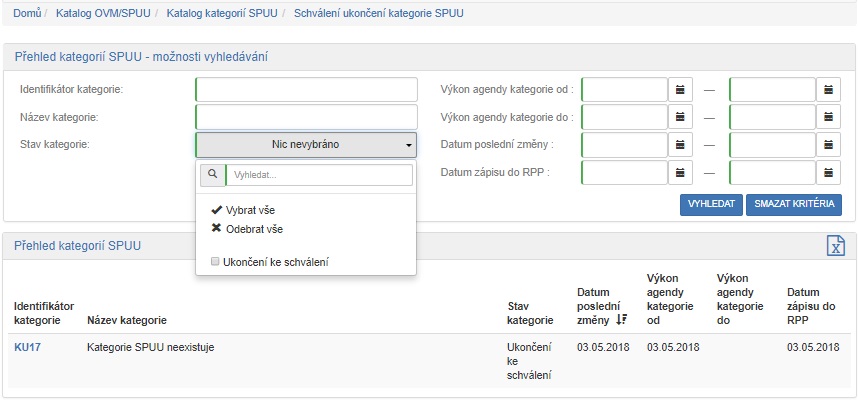Open calendar for Datum zápisu do RPP end
The height and width of the screenshot is (400, 858).
pyautogui.click(x=829, y=173)
